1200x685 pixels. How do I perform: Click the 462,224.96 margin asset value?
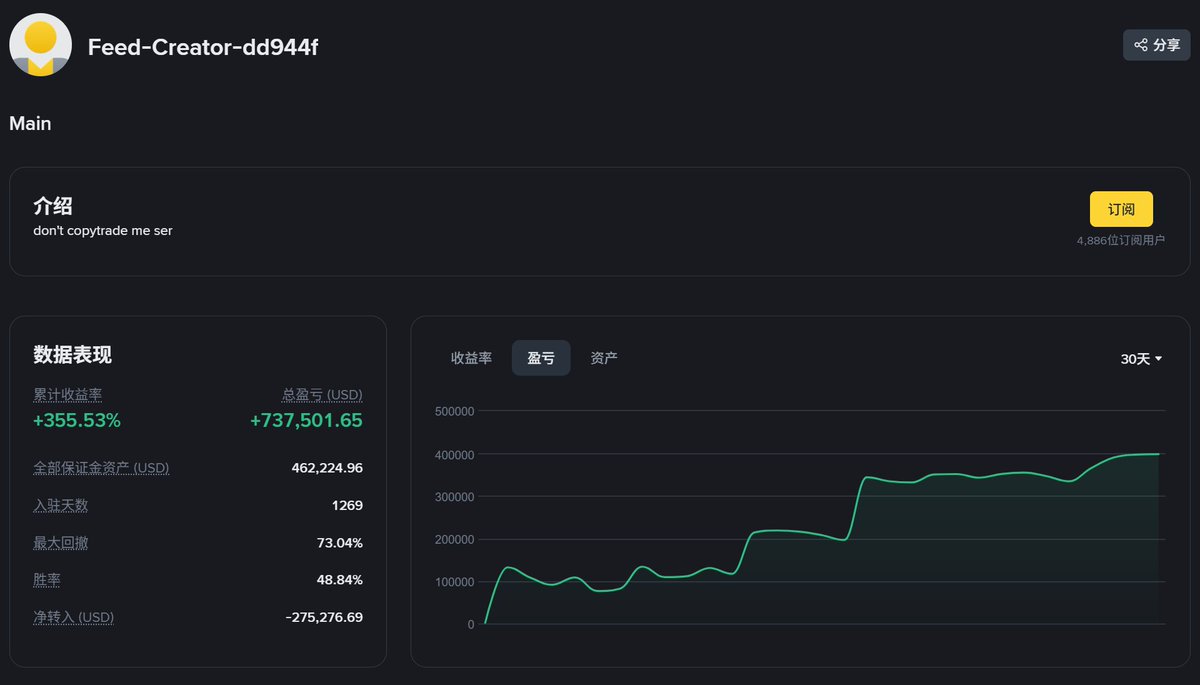(x=327, y=468)
